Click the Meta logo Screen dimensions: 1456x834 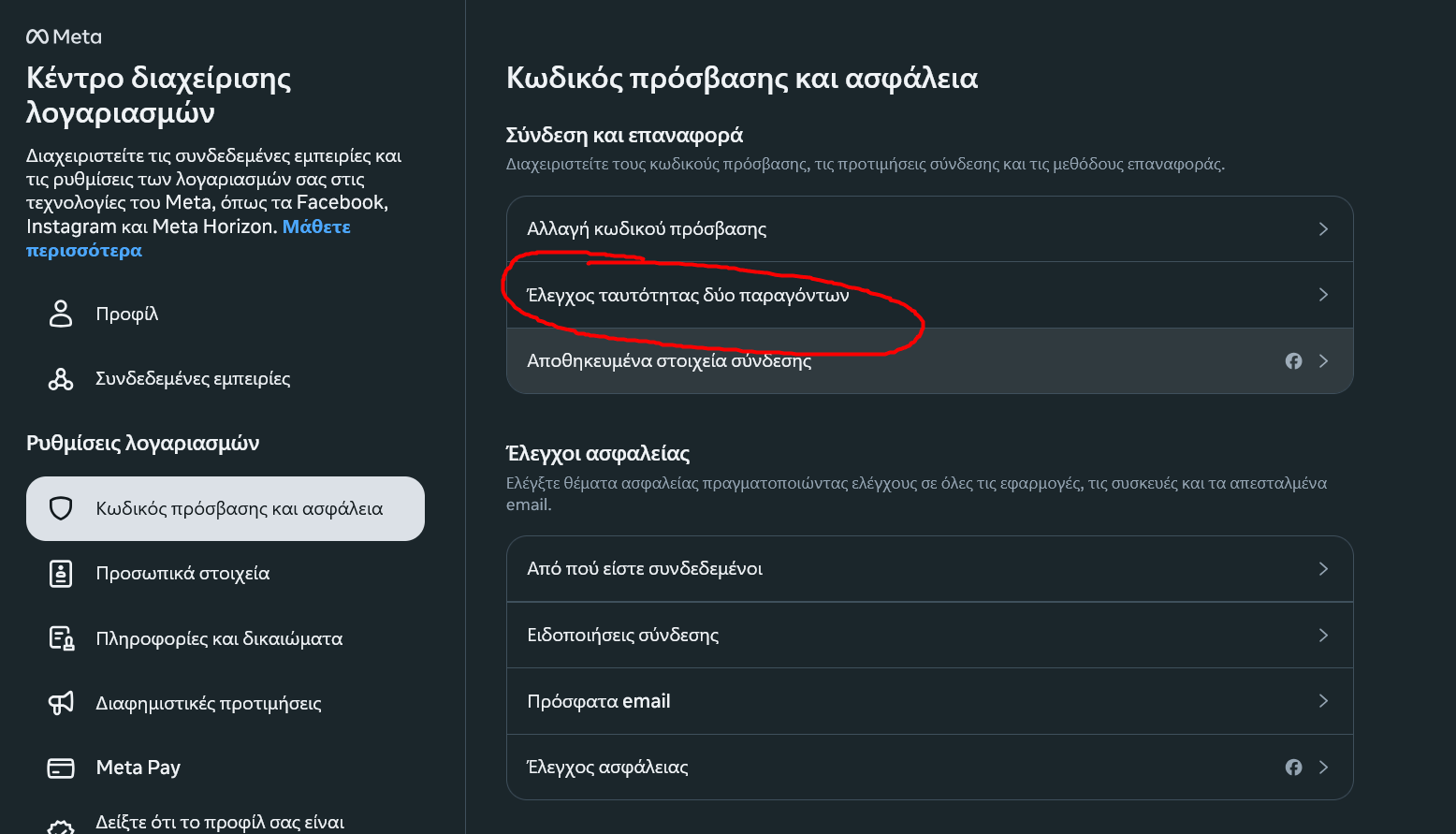(64, 37)
